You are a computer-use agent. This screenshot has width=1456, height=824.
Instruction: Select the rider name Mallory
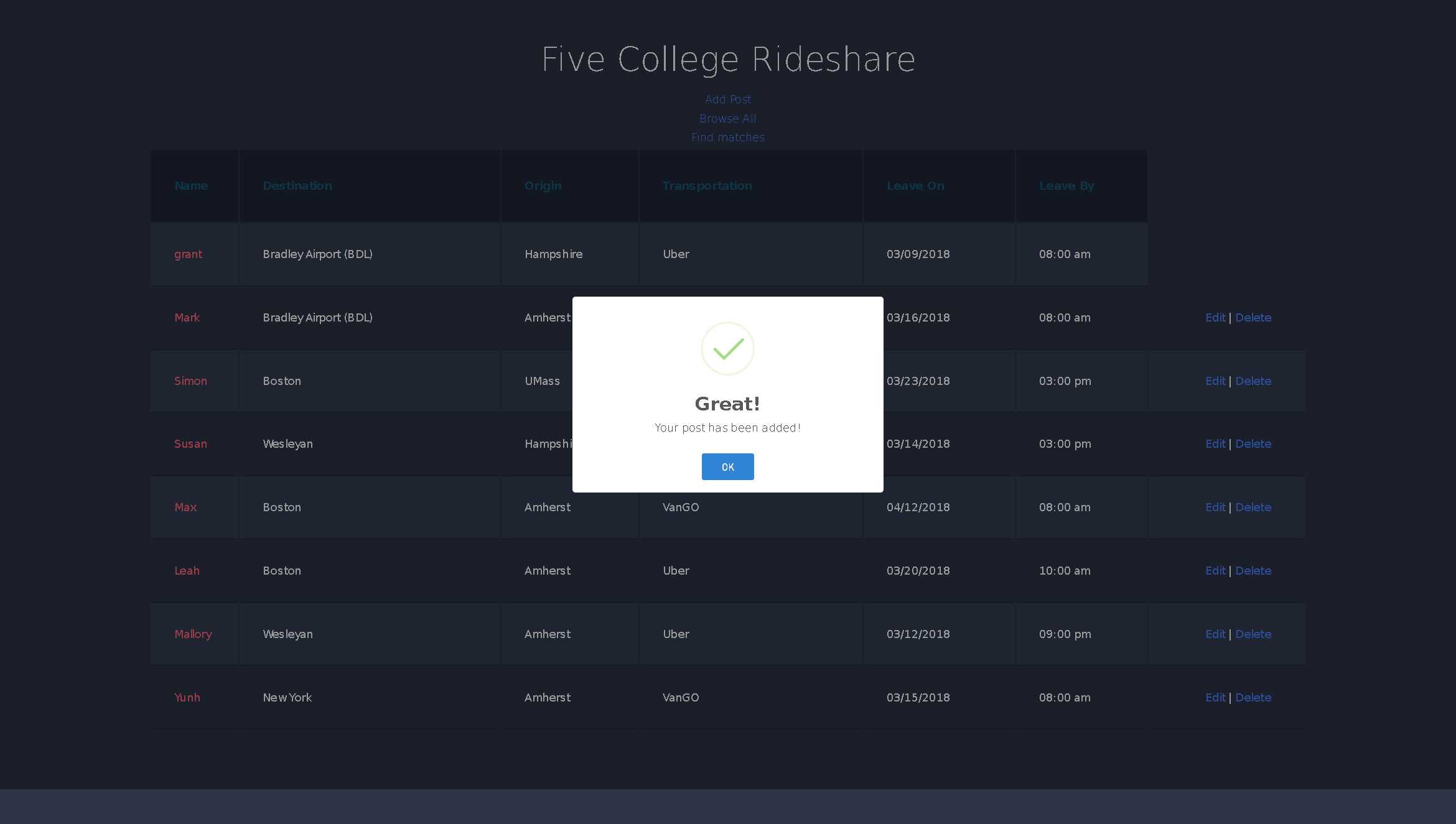tap(193, 634)
